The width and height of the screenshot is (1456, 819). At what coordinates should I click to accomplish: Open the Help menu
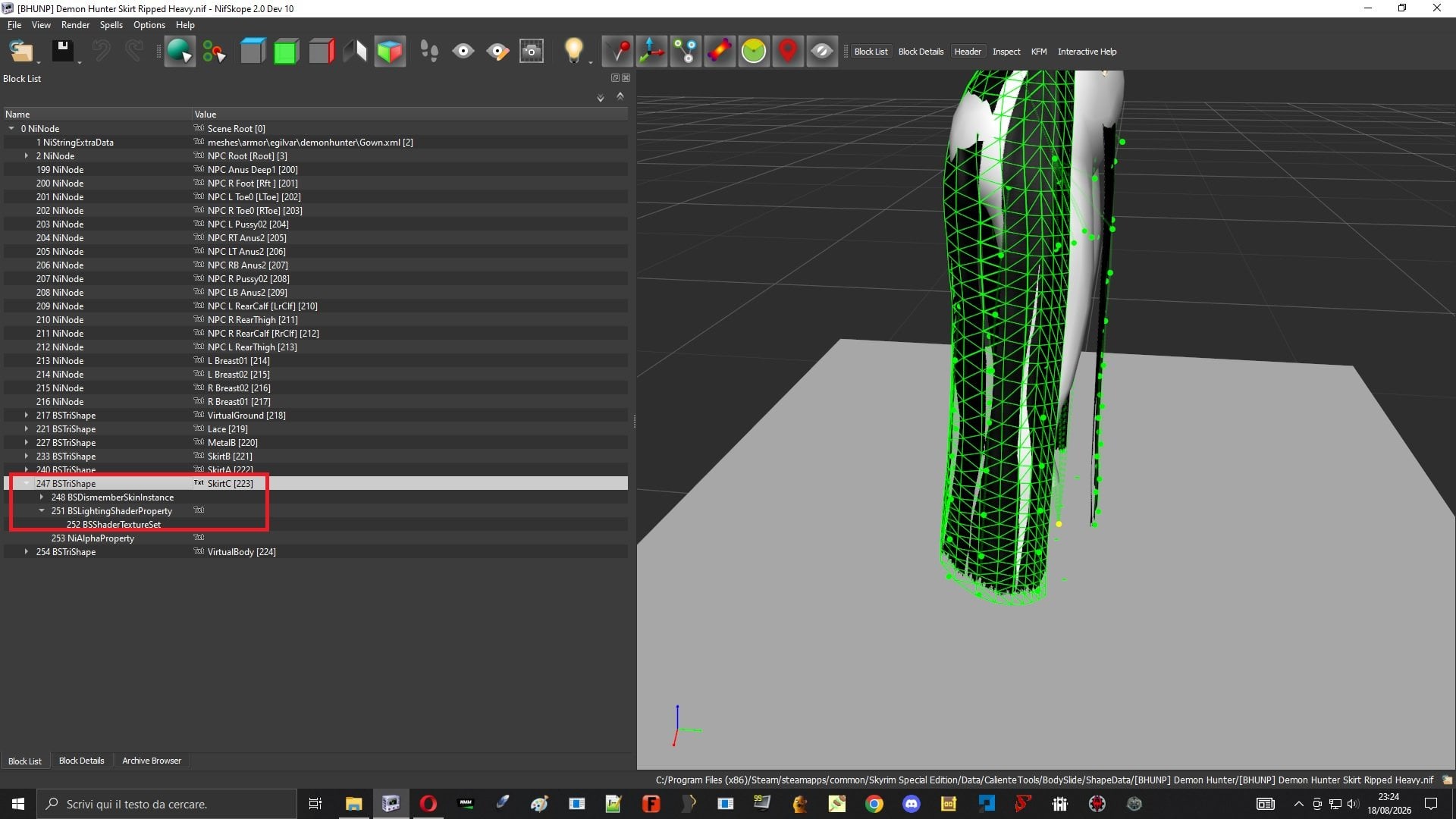(185, 25)
